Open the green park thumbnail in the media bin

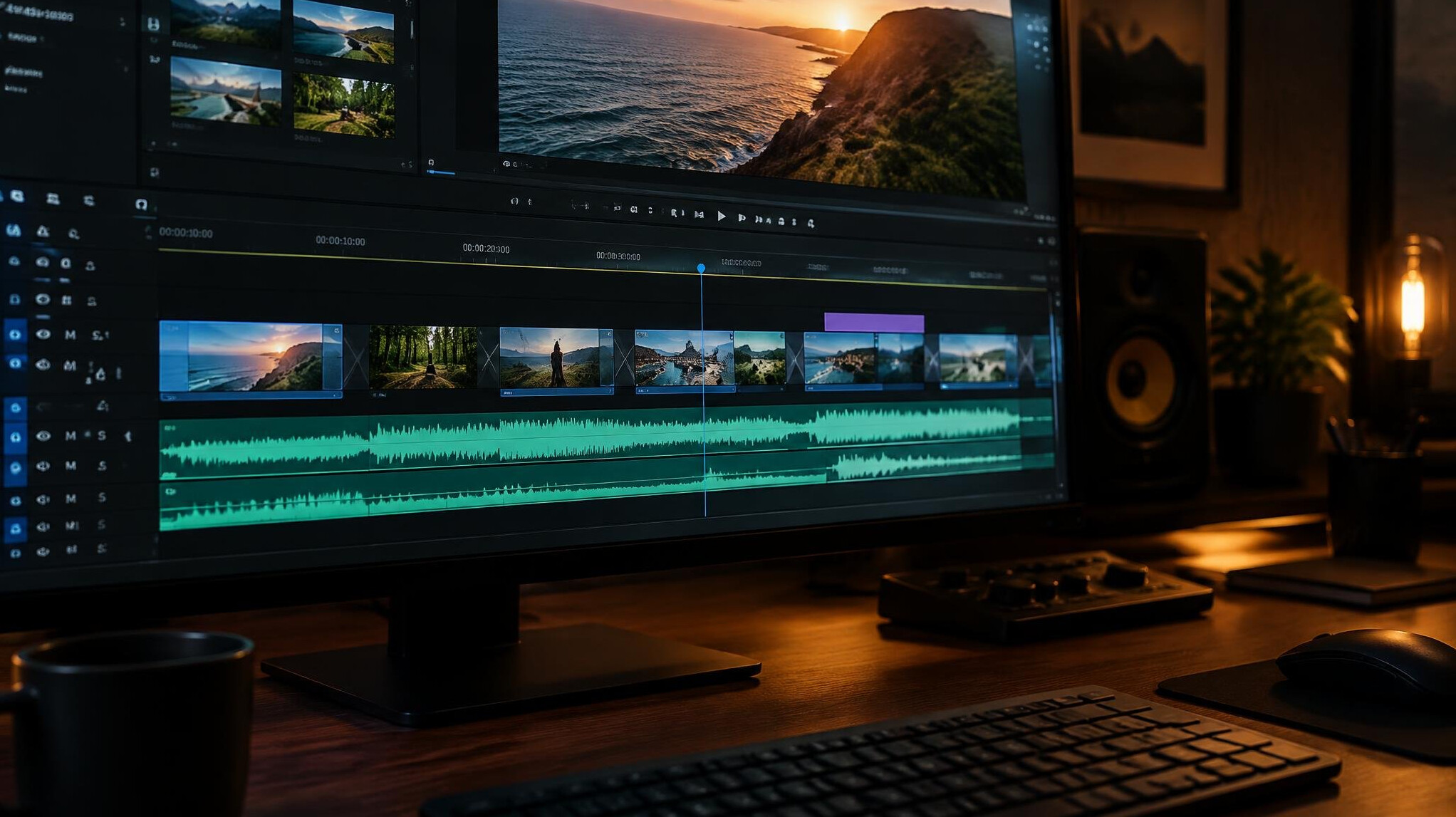pos(344,105)
